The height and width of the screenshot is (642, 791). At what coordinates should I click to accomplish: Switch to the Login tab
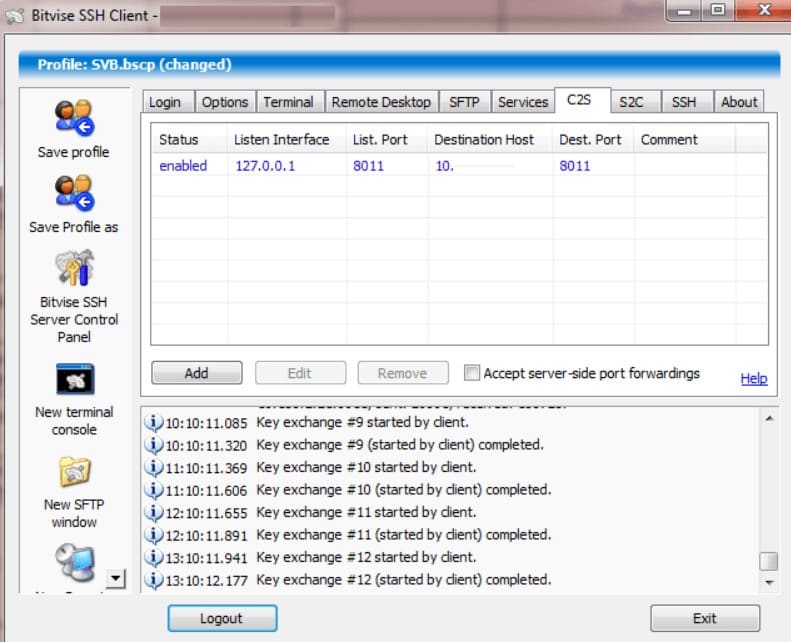pyautogui.click(x=168, y=102)
